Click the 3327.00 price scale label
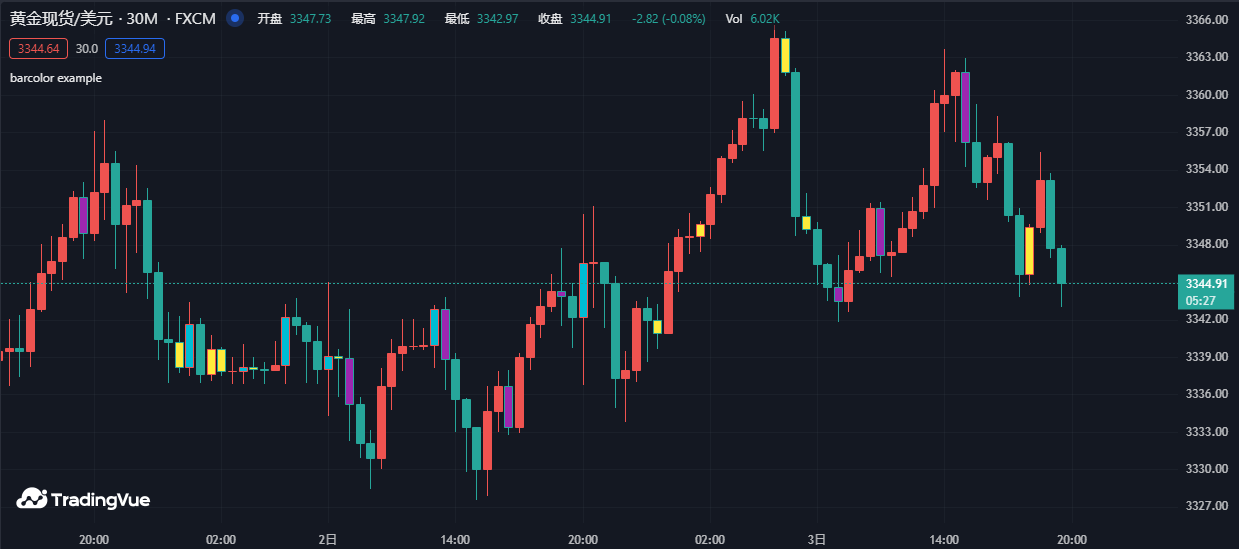The width and height of the screenshot is (1239, 549). pyautogui.click(x=1205, y=506)
